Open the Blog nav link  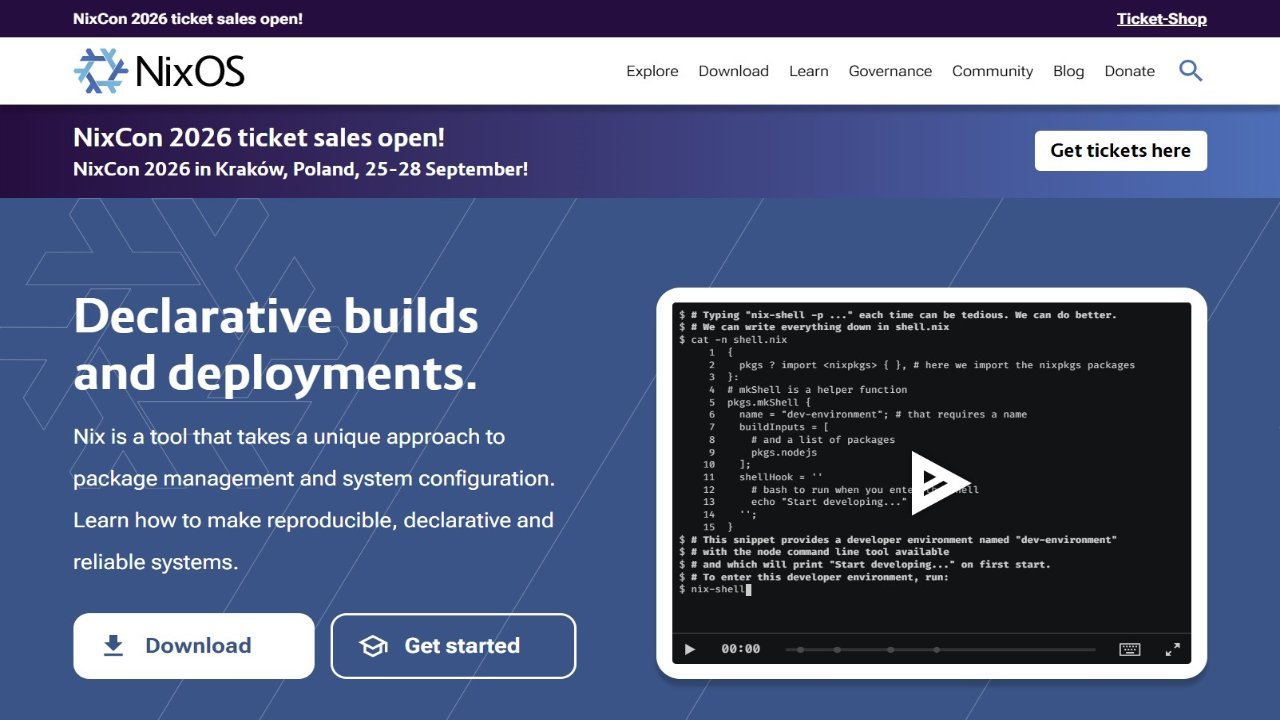coord(1068,71)
